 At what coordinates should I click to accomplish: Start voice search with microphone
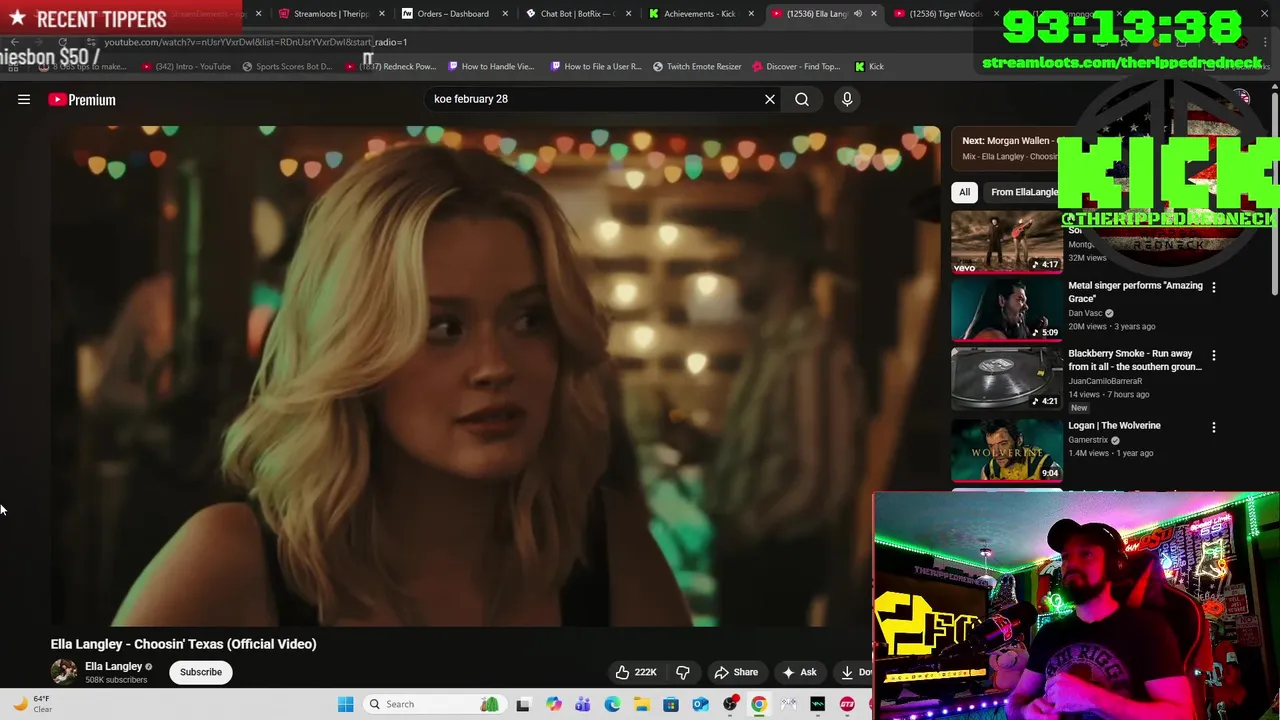click(x=847, y=99)
